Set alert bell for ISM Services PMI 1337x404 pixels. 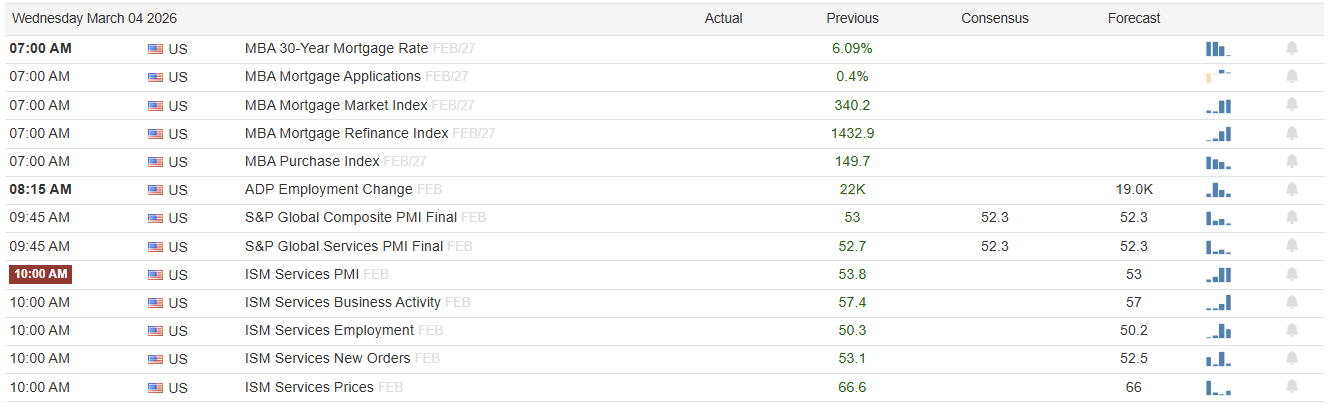(1292, 274)
